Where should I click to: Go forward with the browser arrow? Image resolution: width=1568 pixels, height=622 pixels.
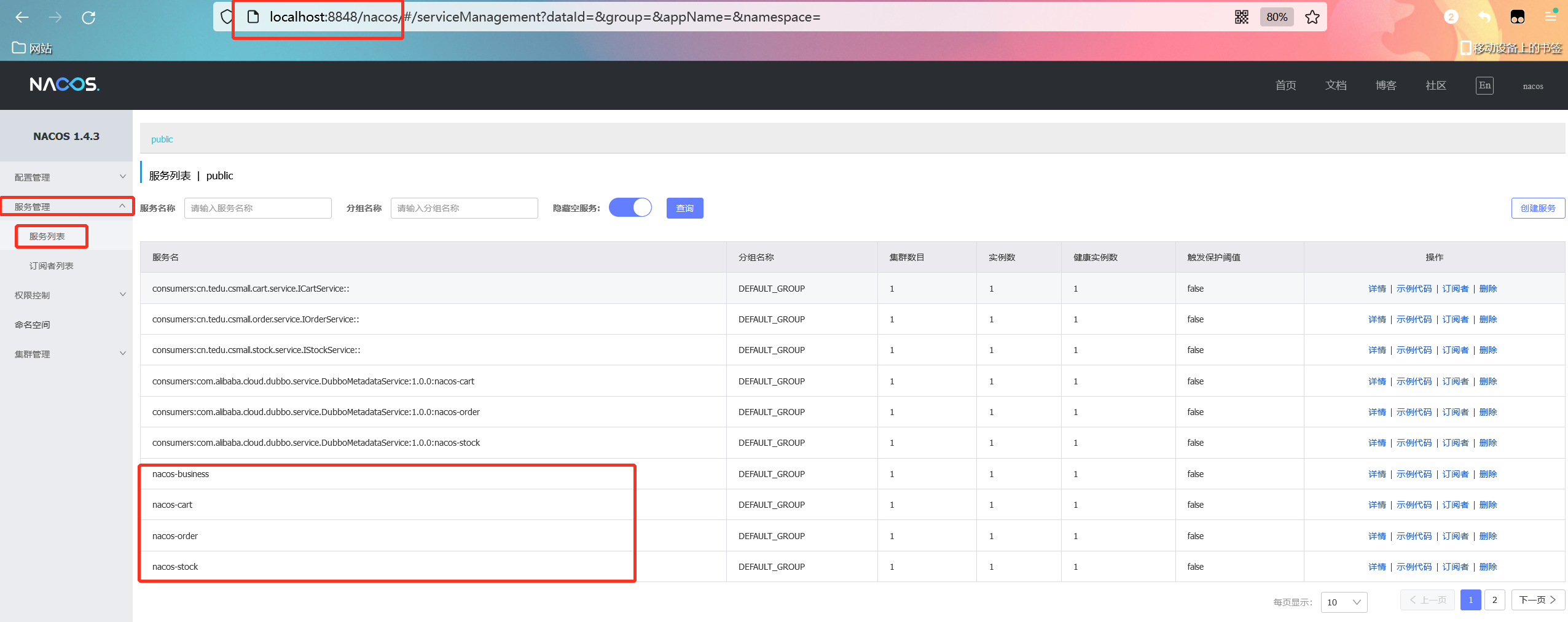55,17
